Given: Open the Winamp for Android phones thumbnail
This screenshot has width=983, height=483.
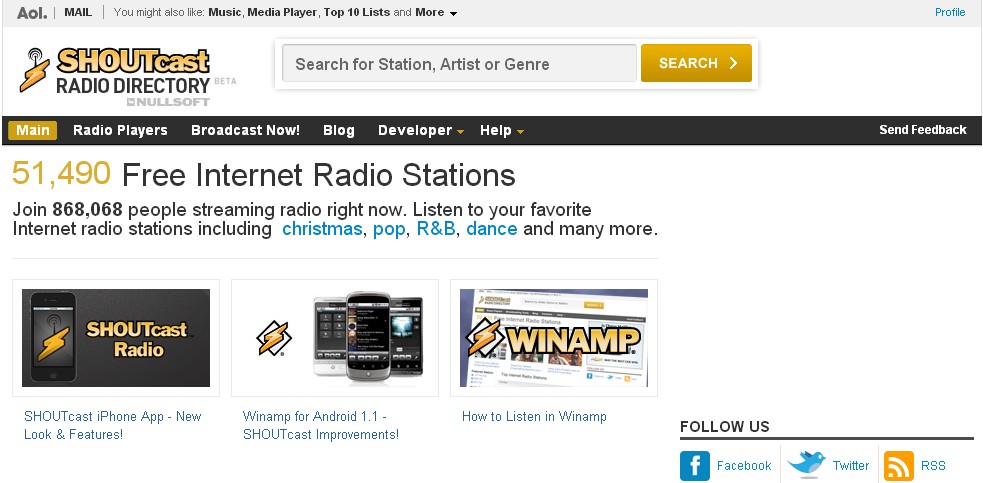Looking at the screenshot, I should point(335,337).
